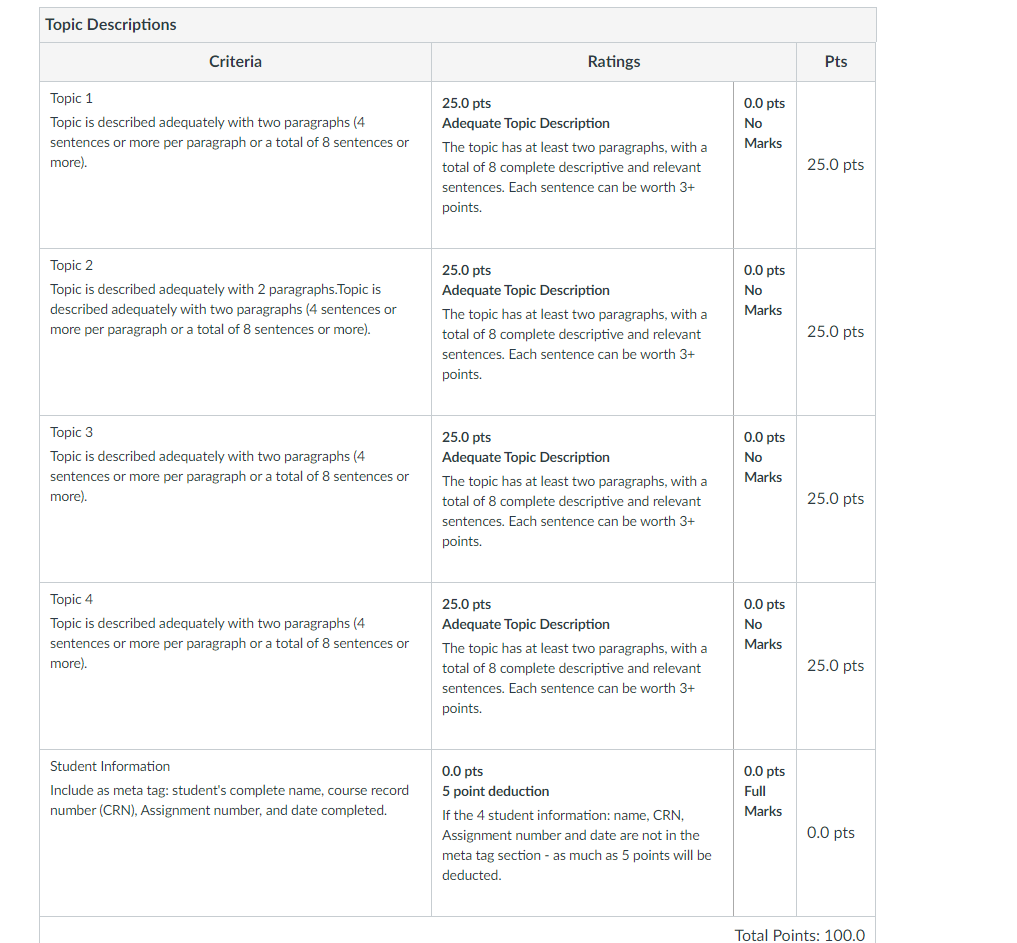Select Adequate Topic Description rating for Topic 4

(x=582, y=666)
